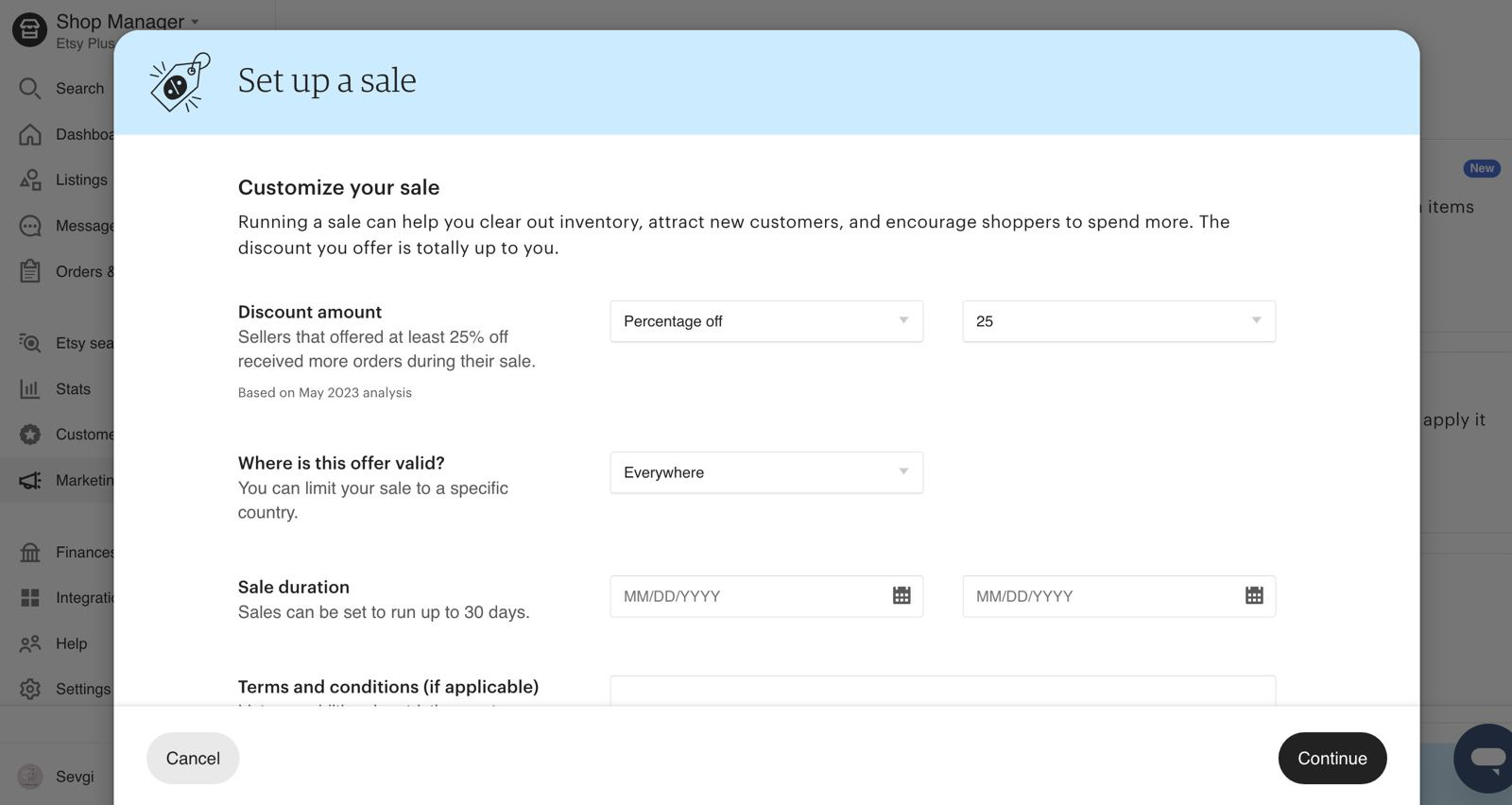This screenshot has width=1512, height=805.
Task: Cancel the sale setup dialog
Action: coord(193,758)
